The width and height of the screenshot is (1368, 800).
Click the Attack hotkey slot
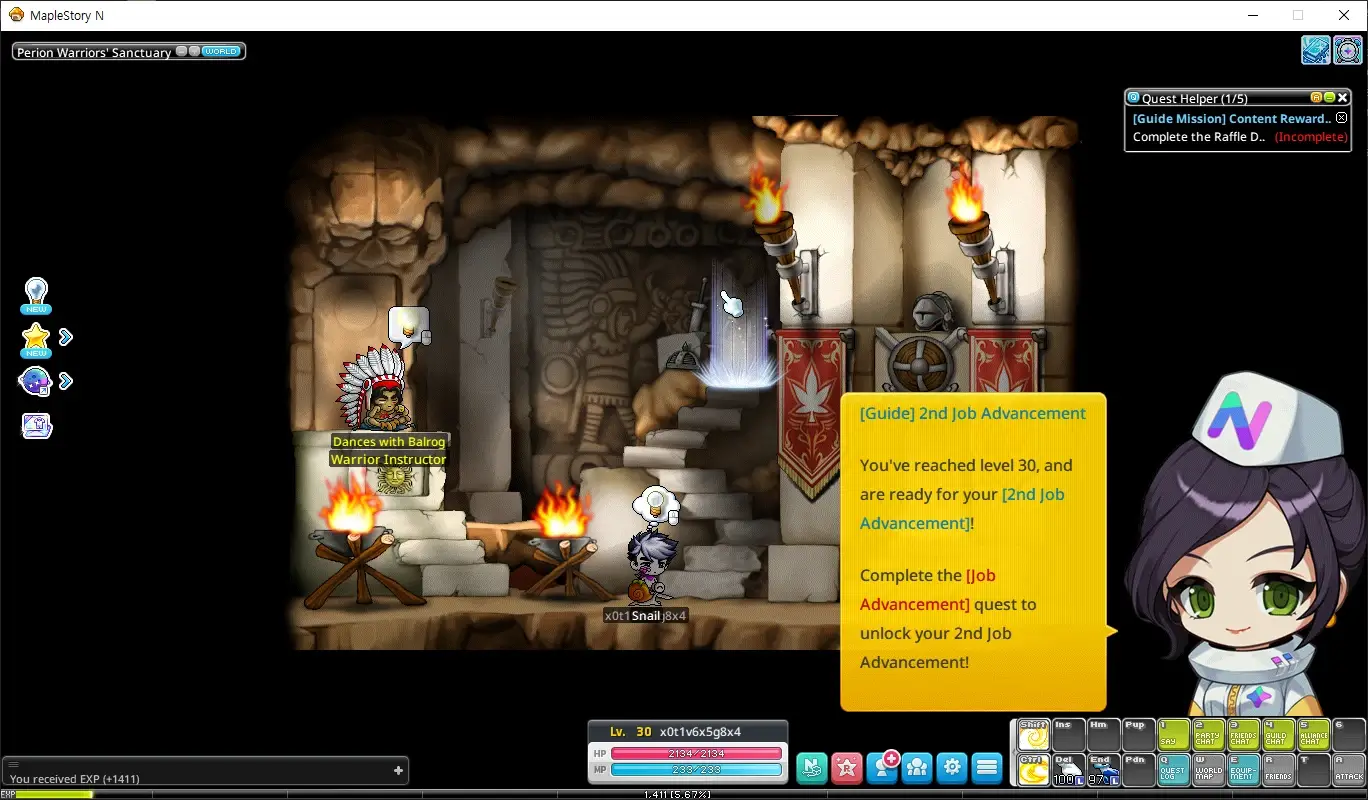1349,769
